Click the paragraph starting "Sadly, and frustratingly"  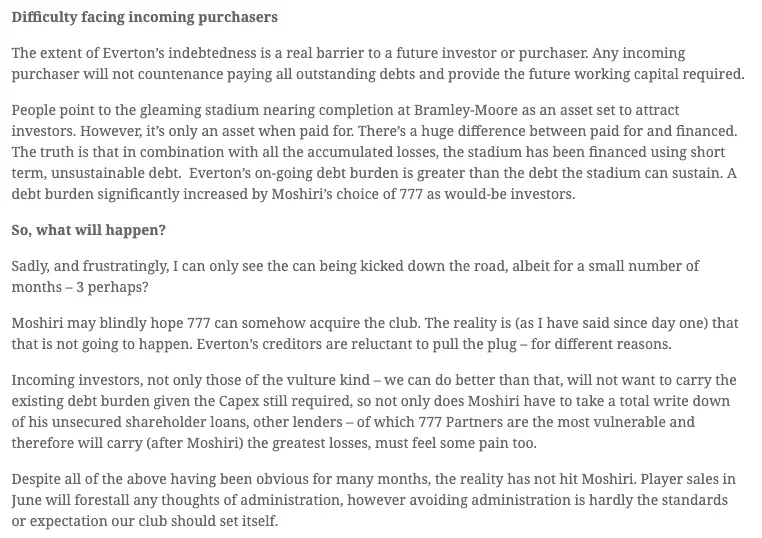(356, 275)
